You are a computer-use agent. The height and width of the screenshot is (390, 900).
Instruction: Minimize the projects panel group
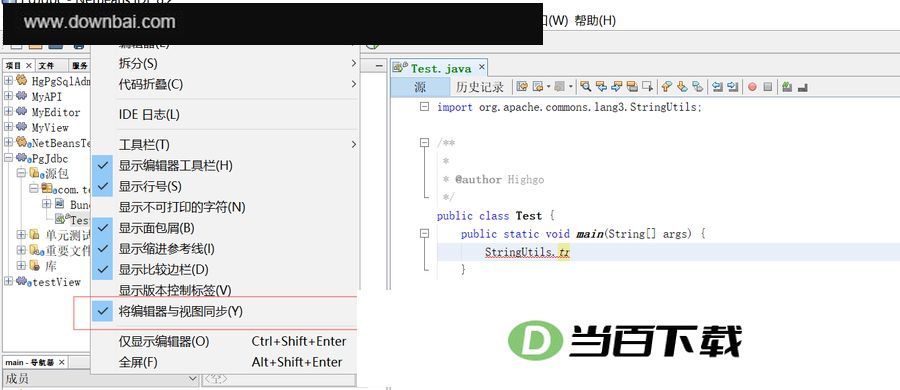379,66
